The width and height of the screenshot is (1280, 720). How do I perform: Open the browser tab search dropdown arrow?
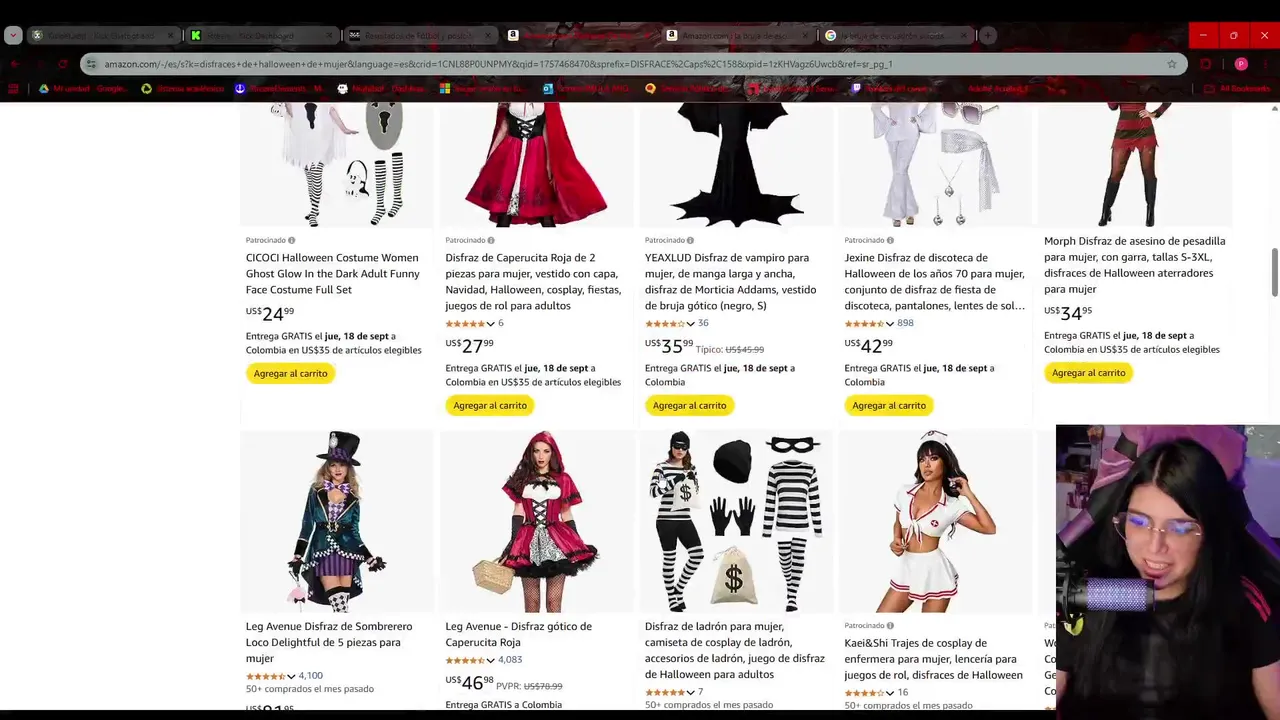[13, 36]
